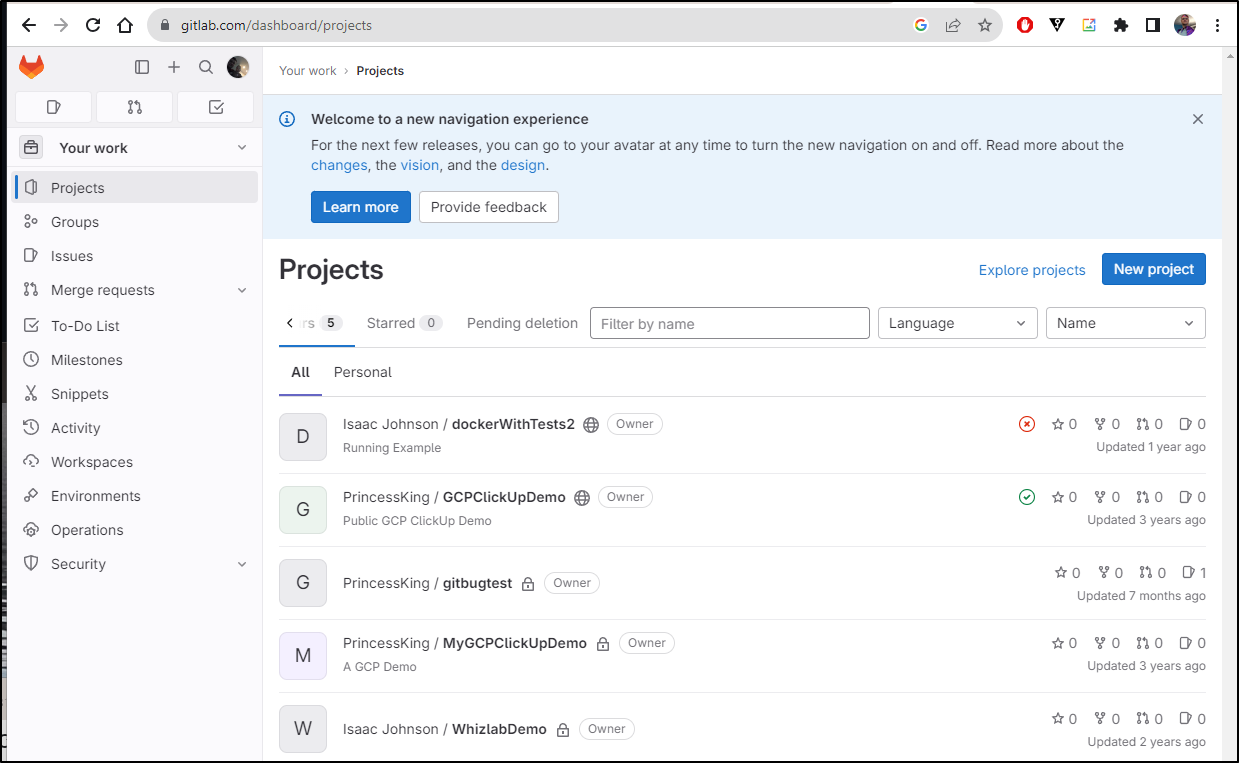Toggle the sidebar collapse icon
The height and width of the screenshot is (763, 1239).
142,67
